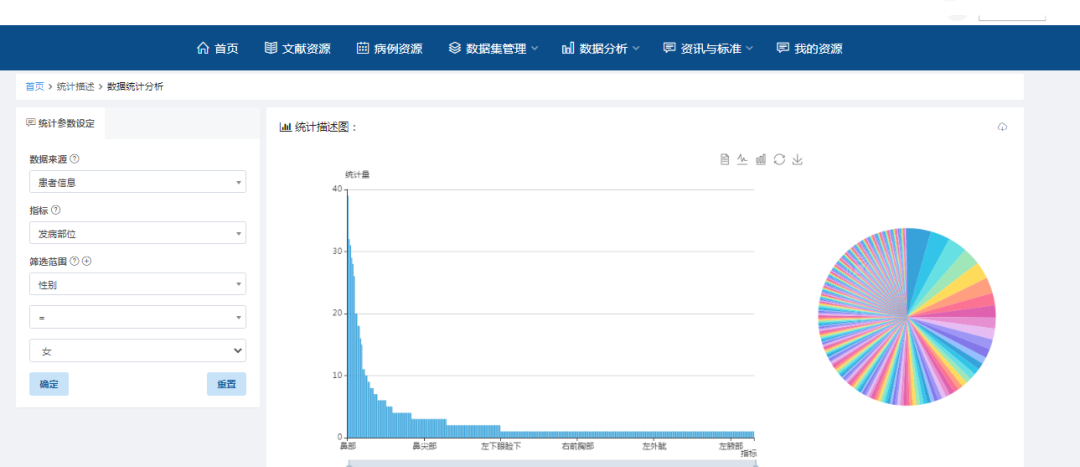Click the cloud download icon in panel corner
The image size is (1080, 467).
[x=1002, y=127]
